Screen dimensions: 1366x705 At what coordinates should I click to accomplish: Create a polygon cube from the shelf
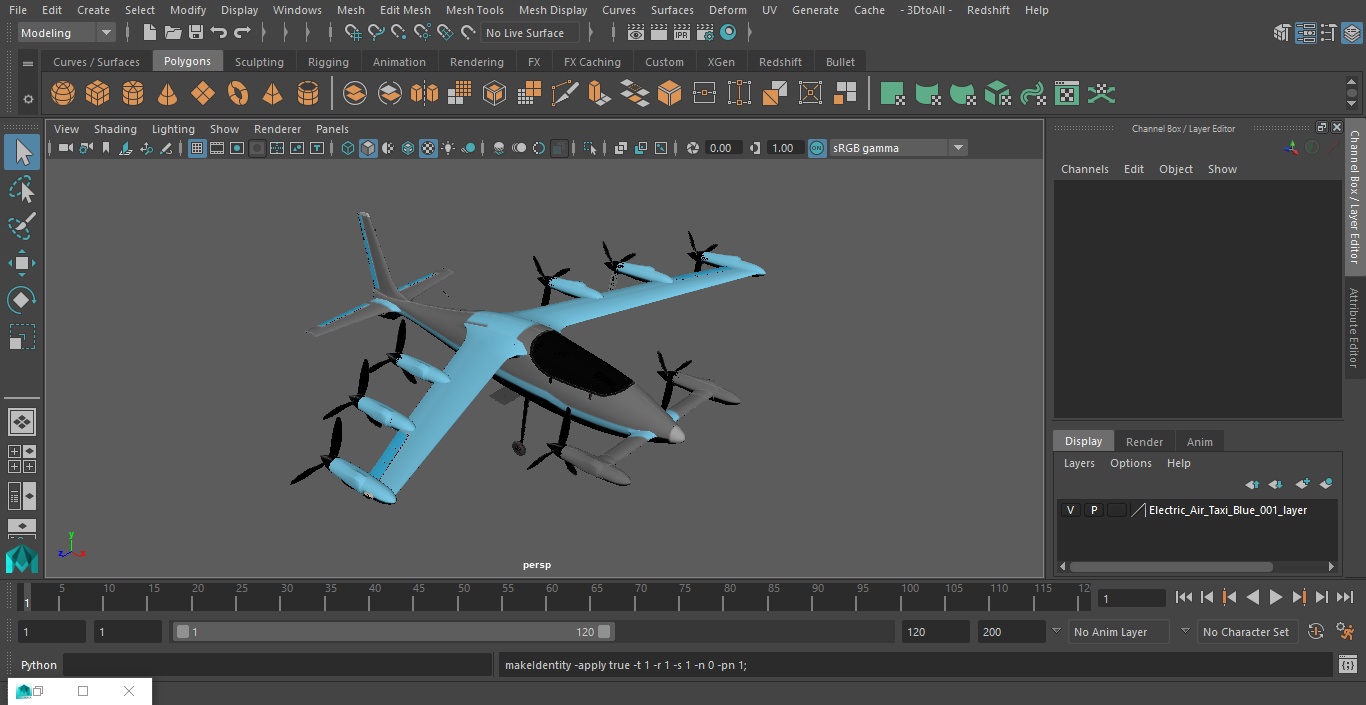tap(98, 94)
